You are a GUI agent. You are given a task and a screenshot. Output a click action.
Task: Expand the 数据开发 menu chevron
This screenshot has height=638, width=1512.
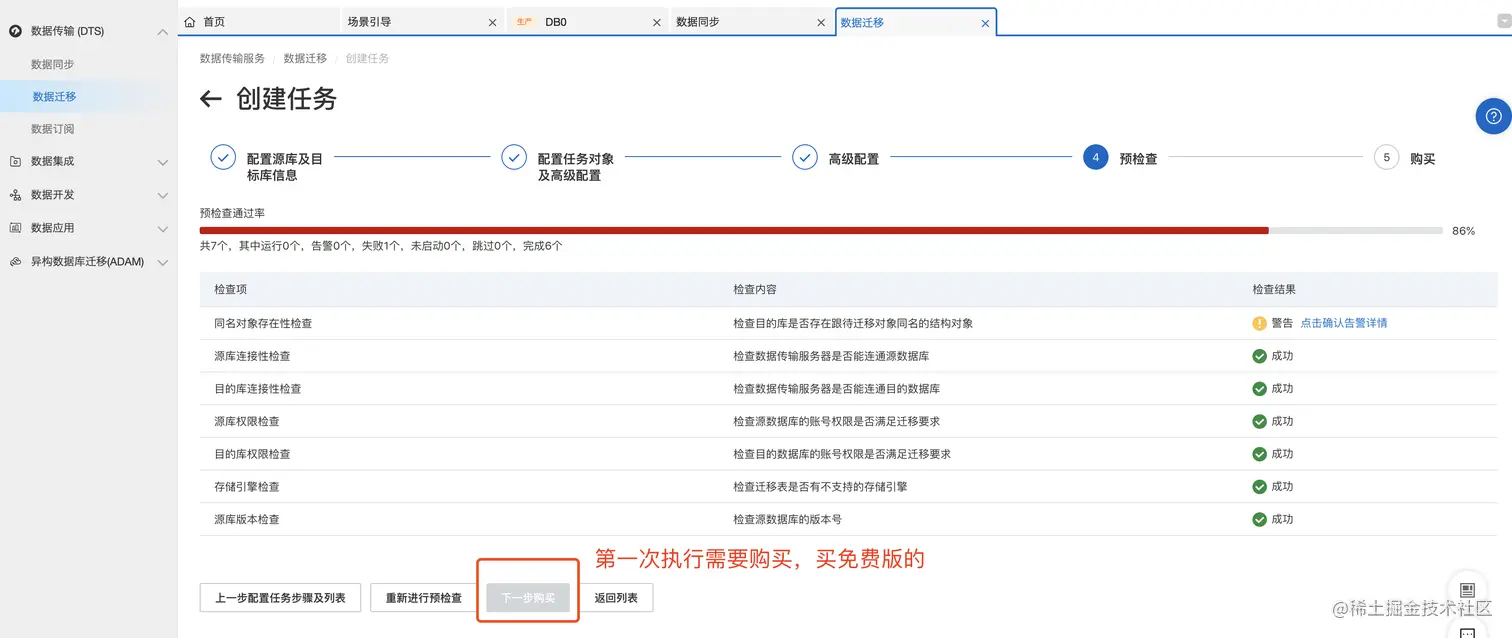[x=163, y=196]
